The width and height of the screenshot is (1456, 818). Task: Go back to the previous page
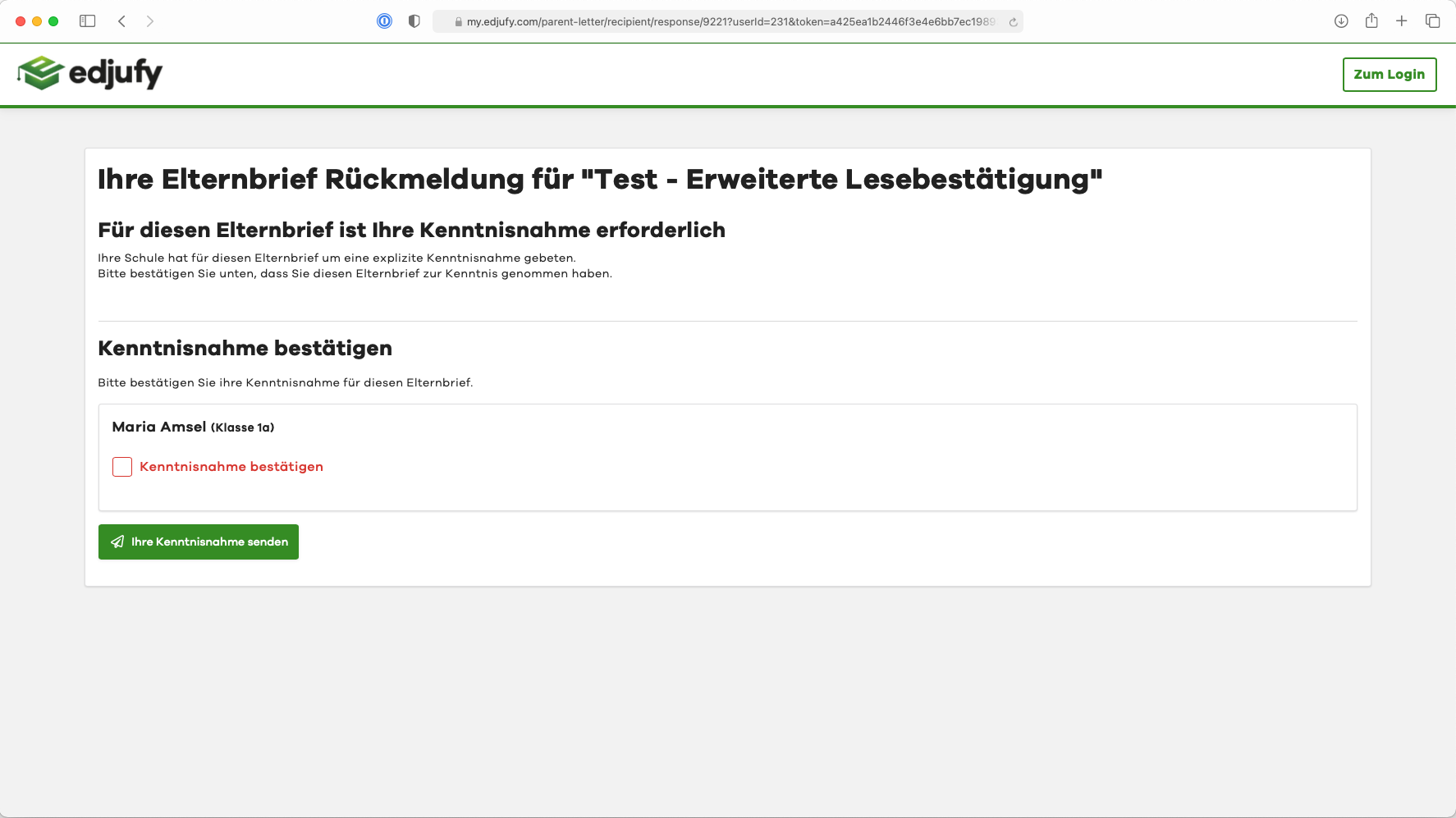(121, 21)
